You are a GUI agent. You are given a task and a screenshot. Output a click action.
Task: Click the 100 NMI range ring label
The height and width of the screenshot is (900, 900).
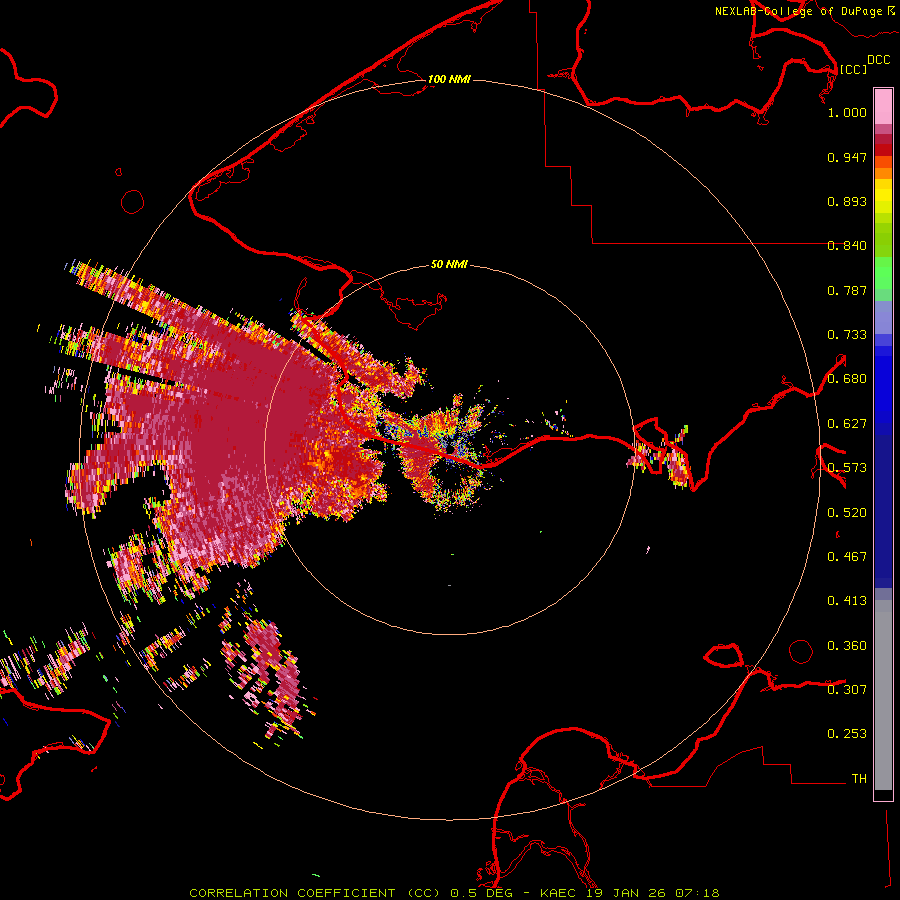click(449, 79)
